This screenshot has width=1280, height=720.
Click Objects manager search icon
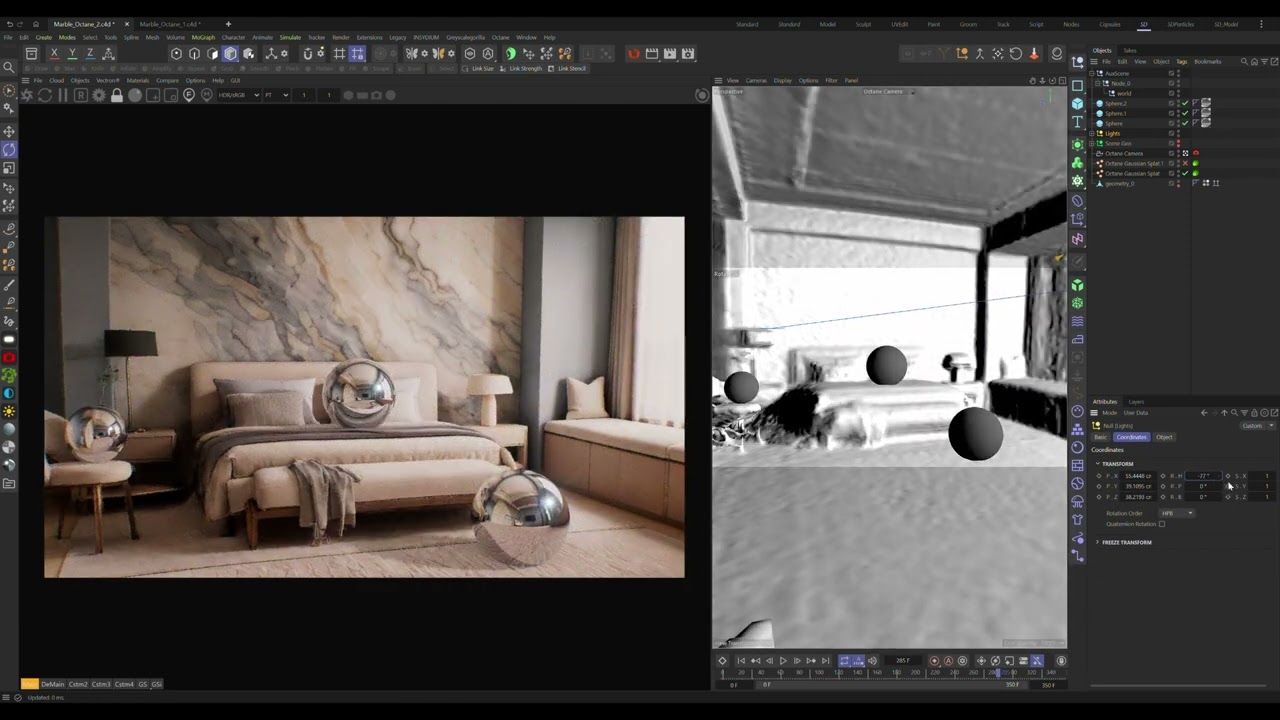tap(1244, 61)
